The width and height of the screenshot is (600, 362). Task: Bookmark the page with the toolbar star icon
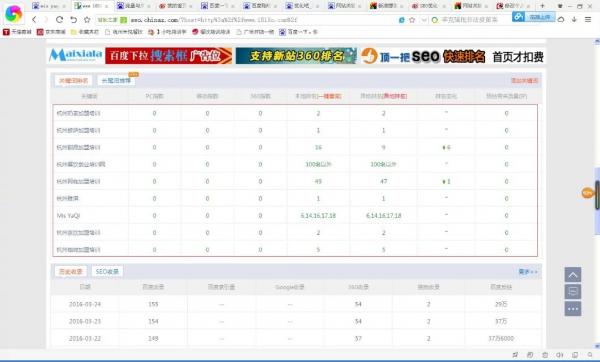tap(87, 20)
